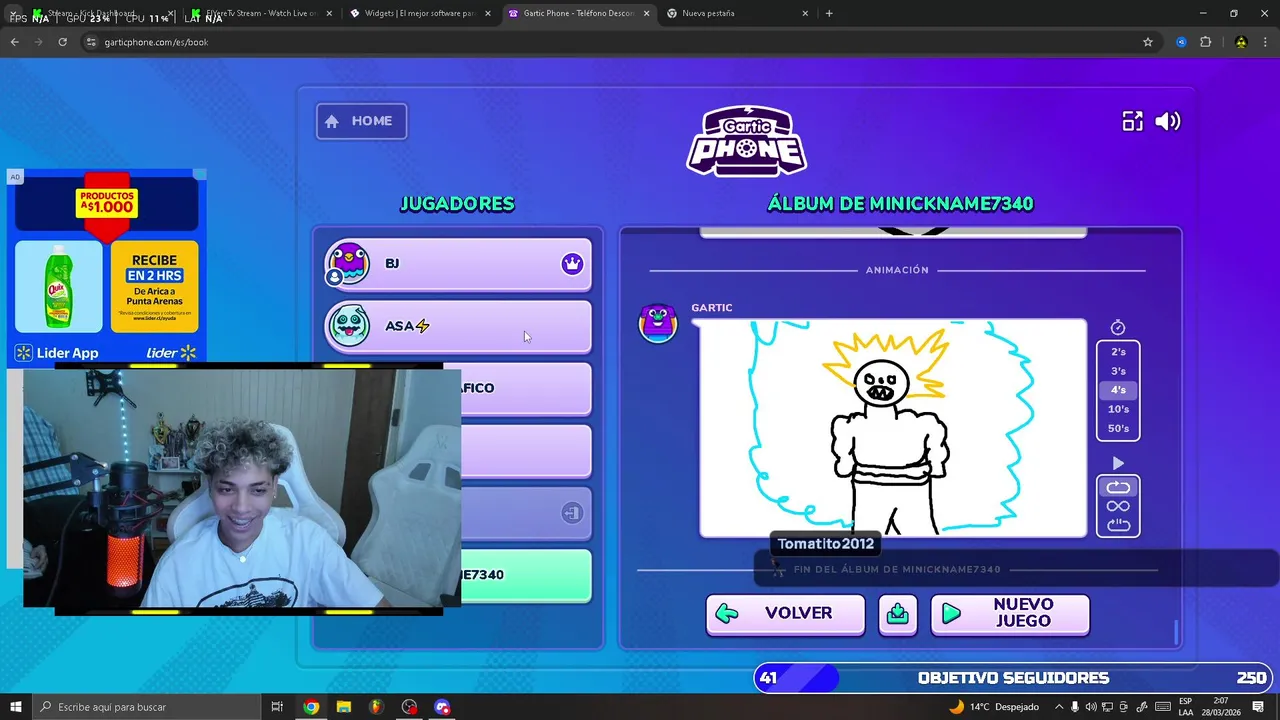Open the Chrome three-dot menu
1280x720 pixels.
[1265, 42]
